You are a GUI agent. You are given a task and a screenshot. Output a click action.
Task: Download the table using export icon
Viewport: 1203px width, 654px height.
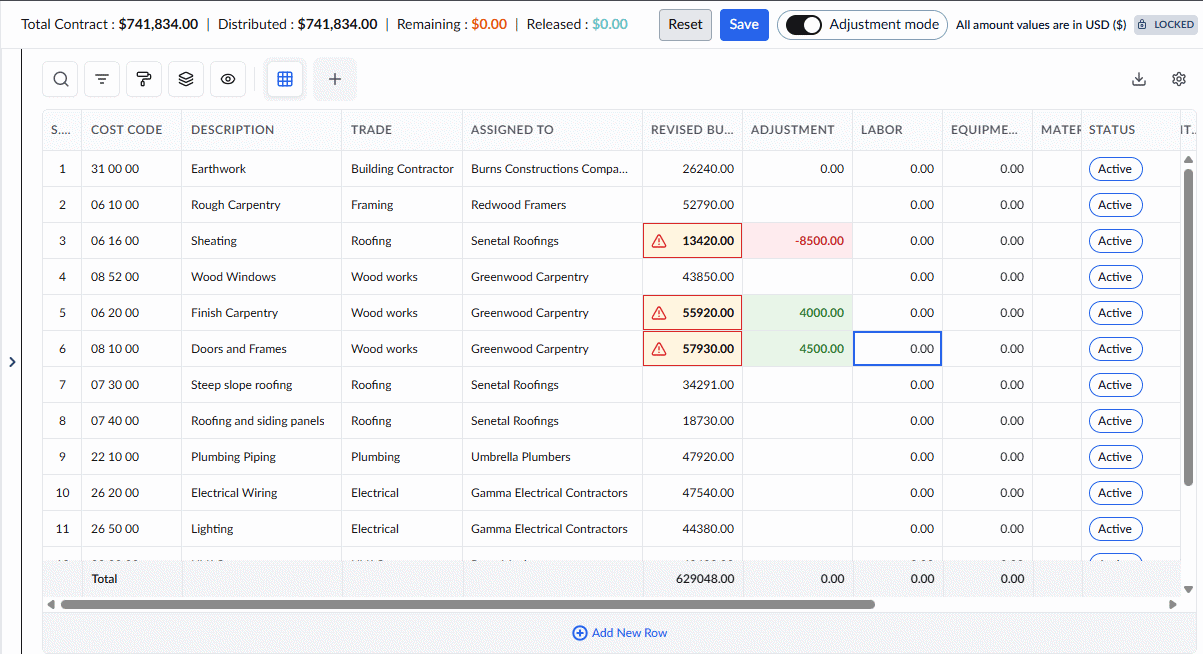click(1138, 79)
